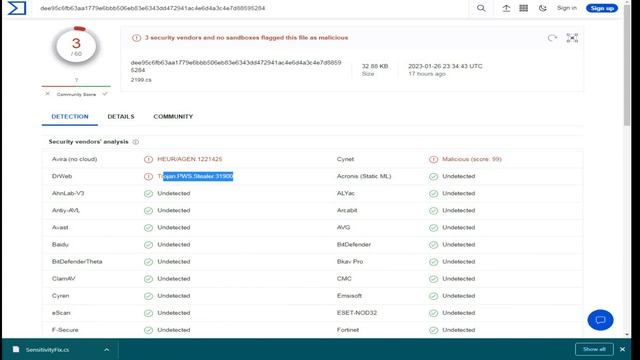
Task: Click the reanalyze file icon
Action: pyautogui.click(x=552, y=38)
